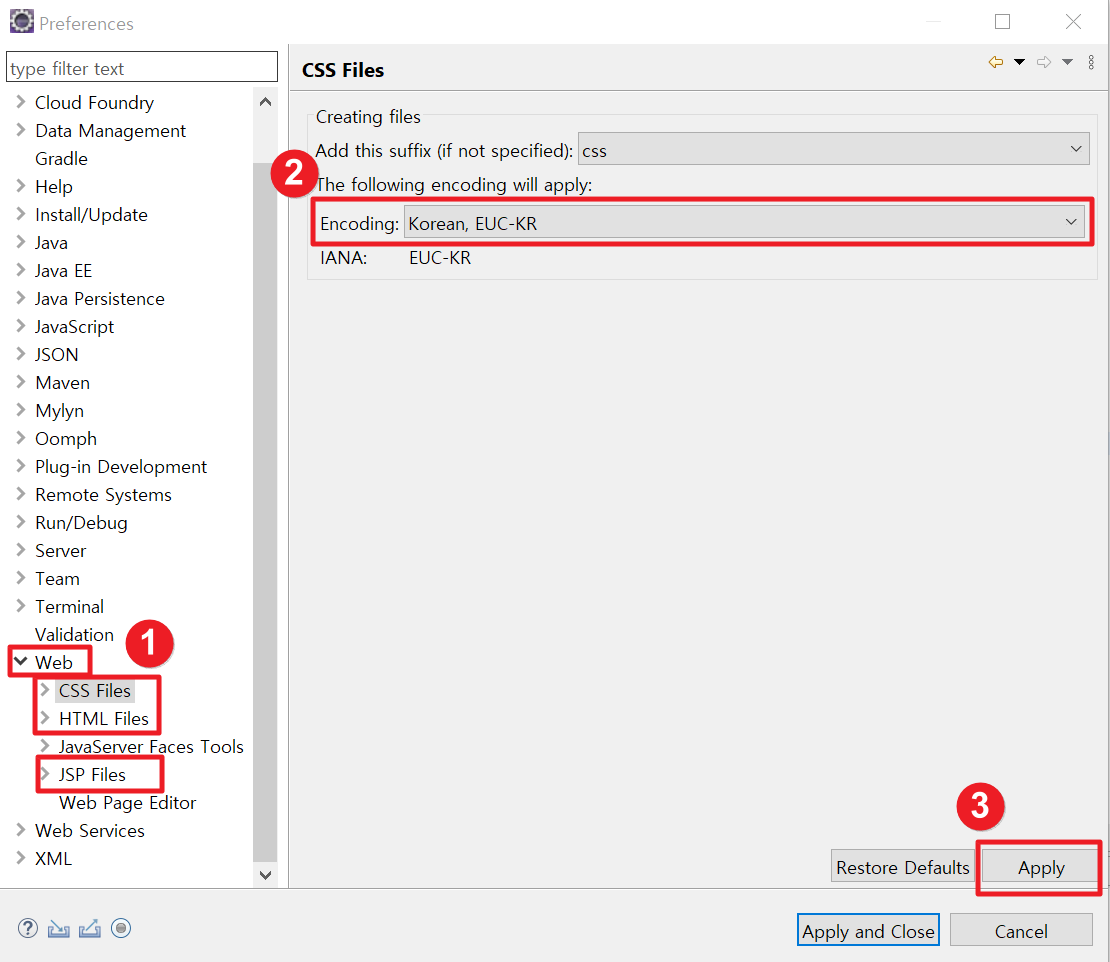Open the forward history dropdown arrow
This screenshot has width=1110, height=962.
pos(1068,62)
